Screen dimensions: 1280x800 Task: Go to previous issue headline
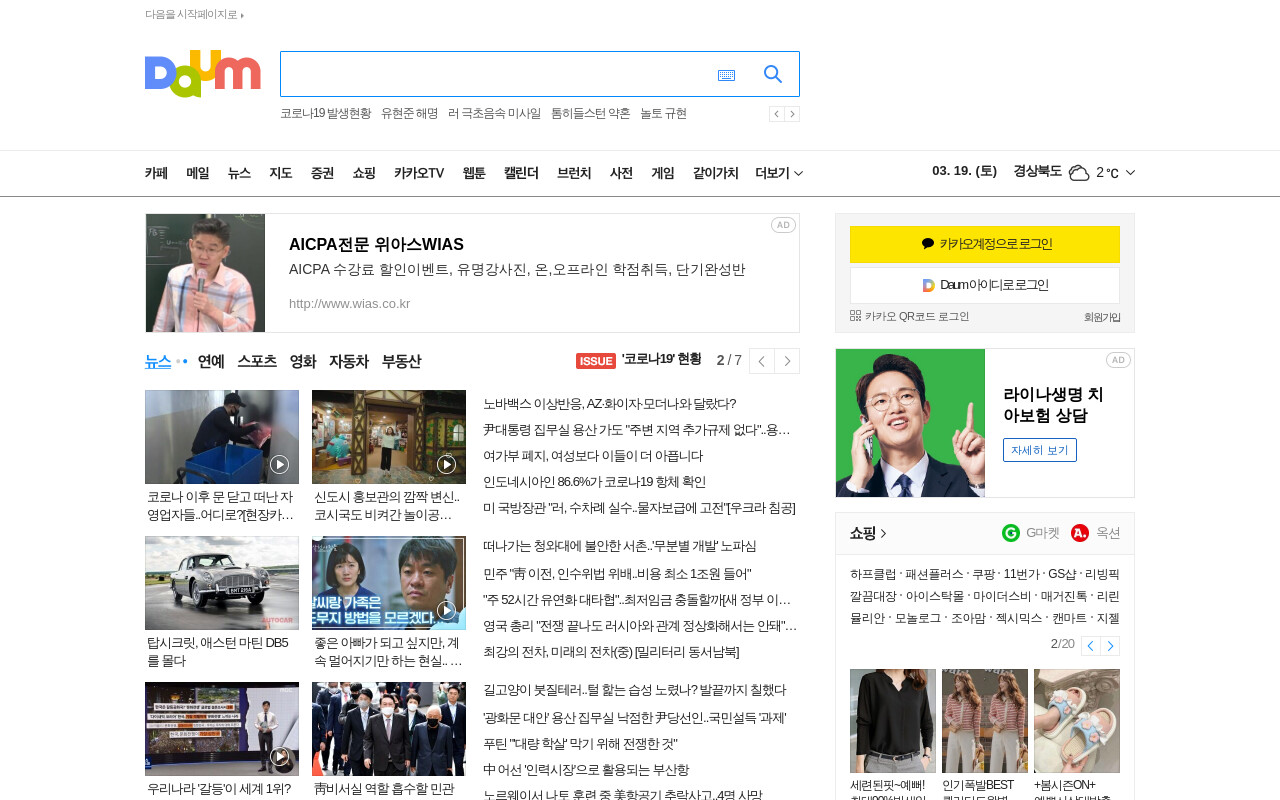click(x=762, y=361)
